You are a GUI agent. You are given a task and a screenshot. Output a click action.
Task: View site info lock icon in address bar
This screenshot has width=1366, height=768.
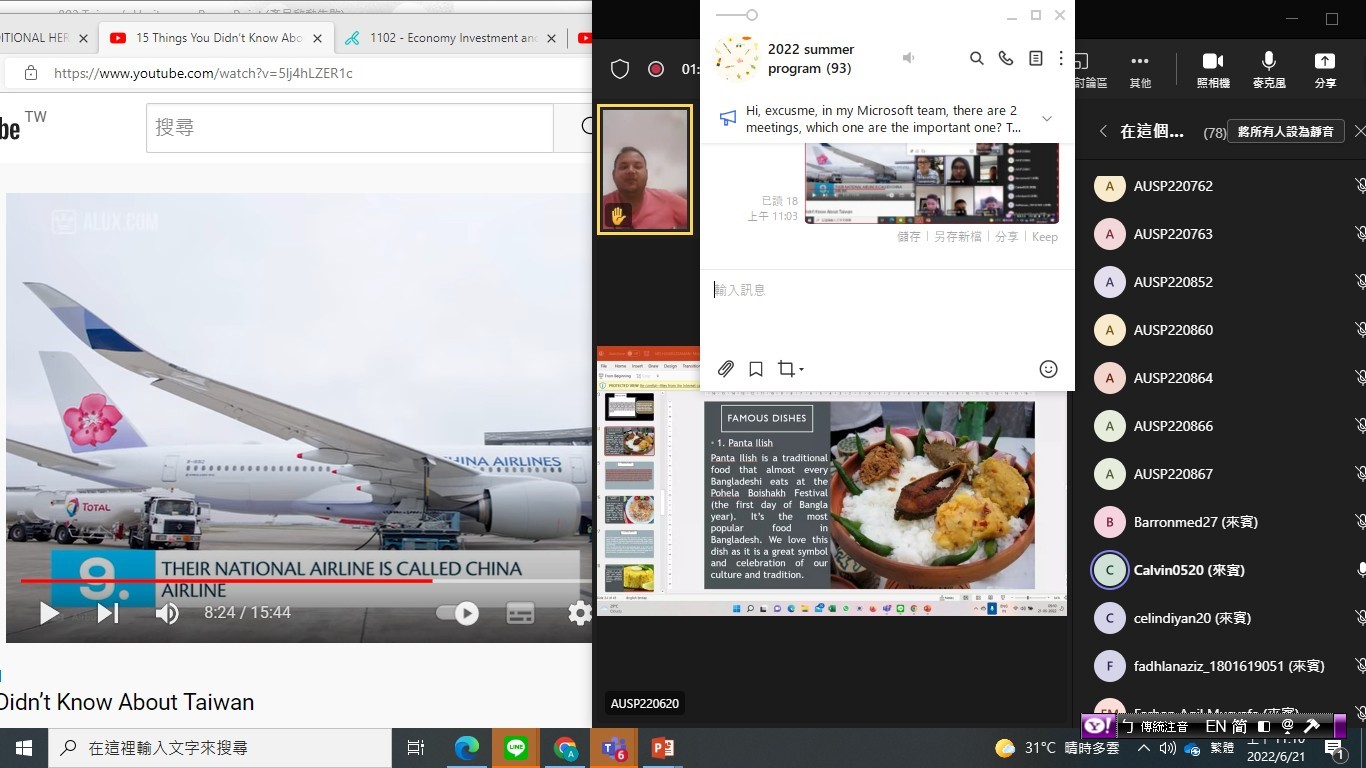pyautogui.click(x=31, y=73)
